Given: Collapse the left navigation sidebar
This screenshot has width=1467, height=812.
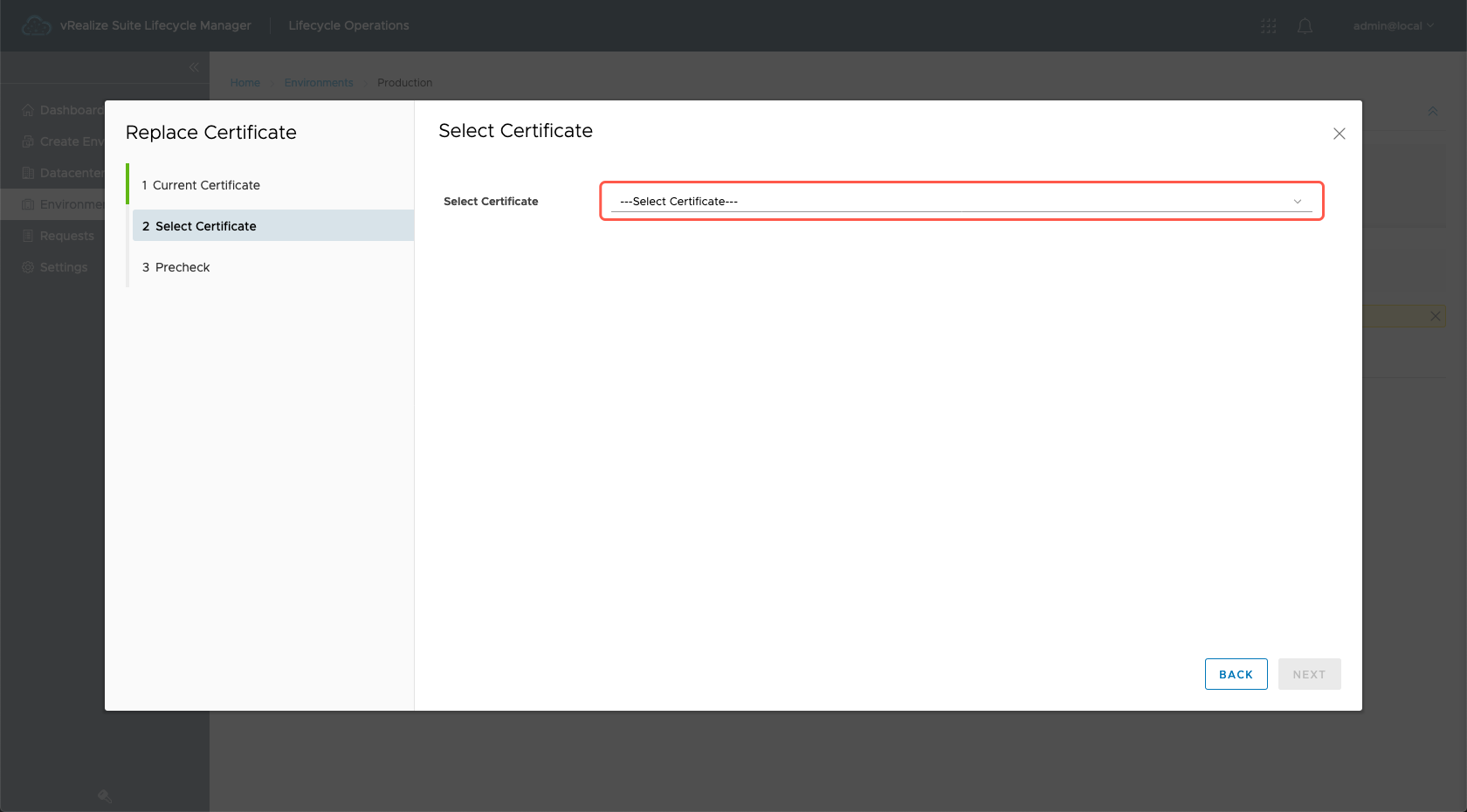Looking at the screenshot, I should pos(194,67).
